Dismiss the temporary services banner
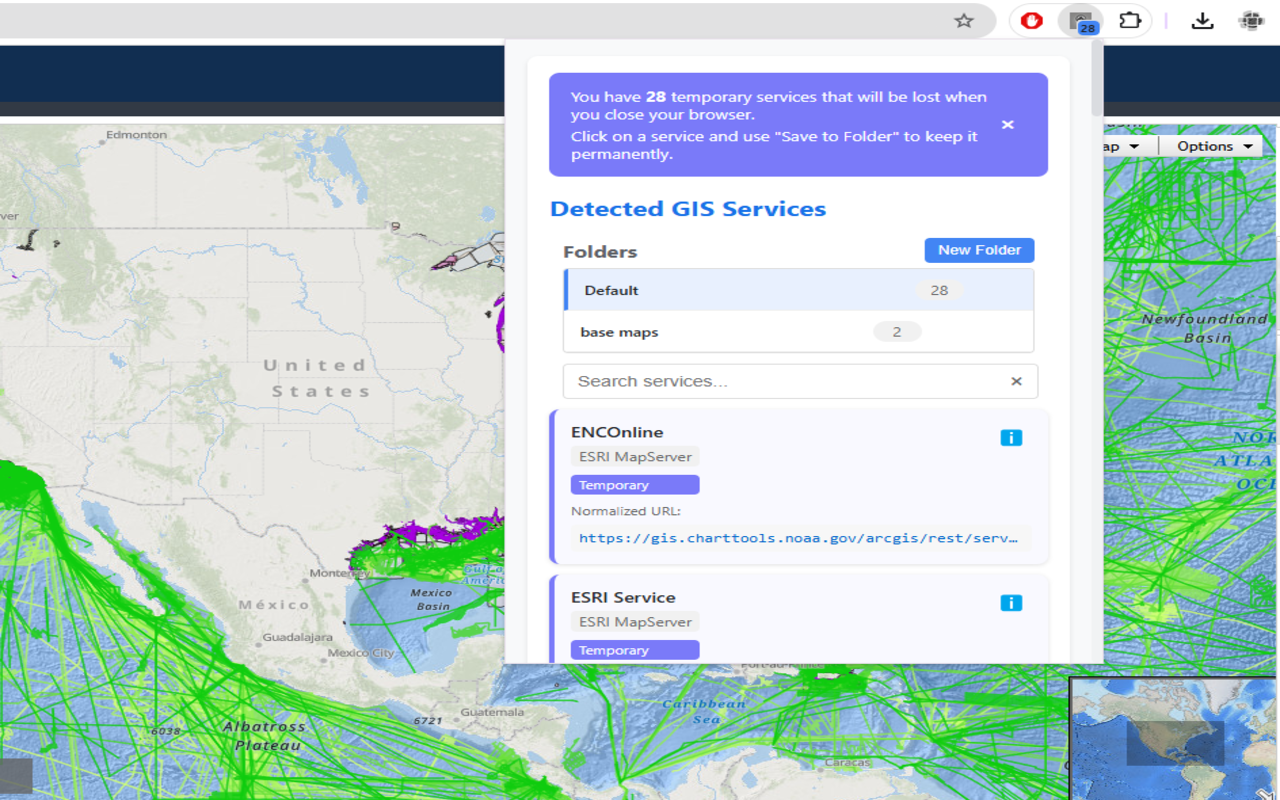The height and width of the screenshot is (800, 1280). tap(1008, 125)
